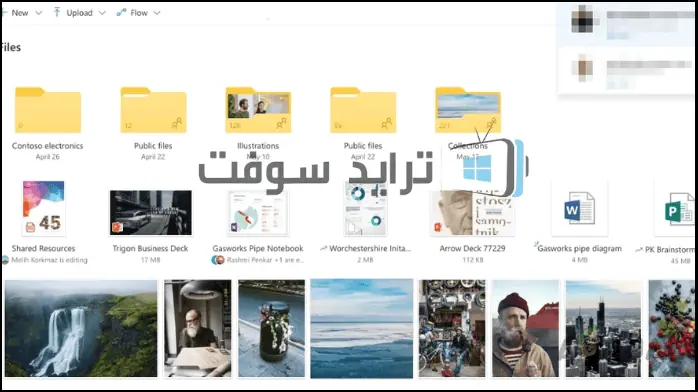Open the waterfall landscape photo
The width and height of the screenshot is (698, 392).
tap(81, 328)
